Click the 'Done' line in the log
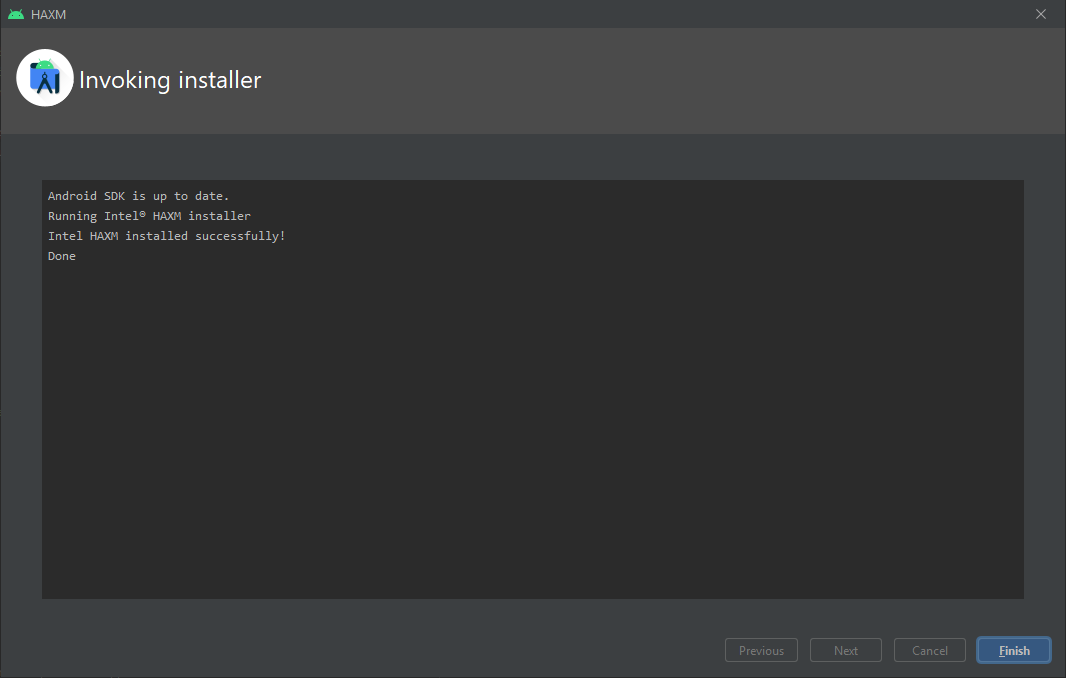Image resolution: width=1066 pixels, height=678 pixels. [x=62, y=256]
